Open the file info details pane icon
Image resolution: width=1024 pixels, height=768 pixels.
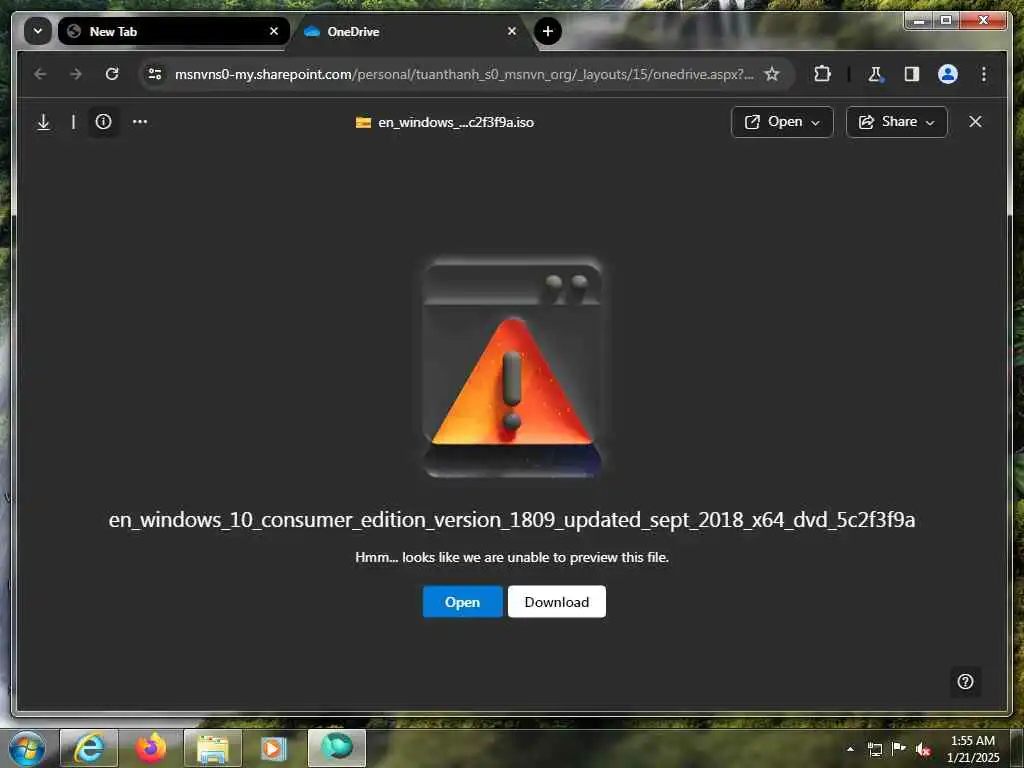click(x=103, y=121)
